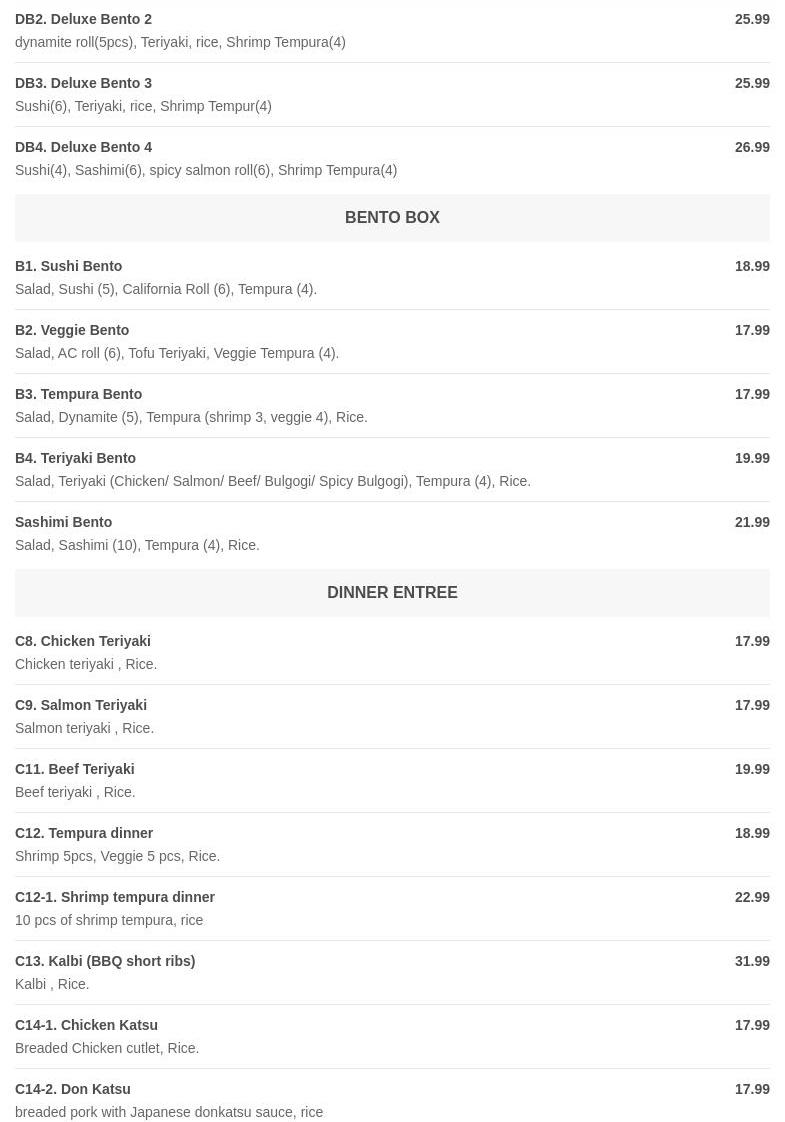This screenshot has width=785, height=1122.
Task: Click the 21.99 Sashimi Bento price
Action: pos(752,523)
